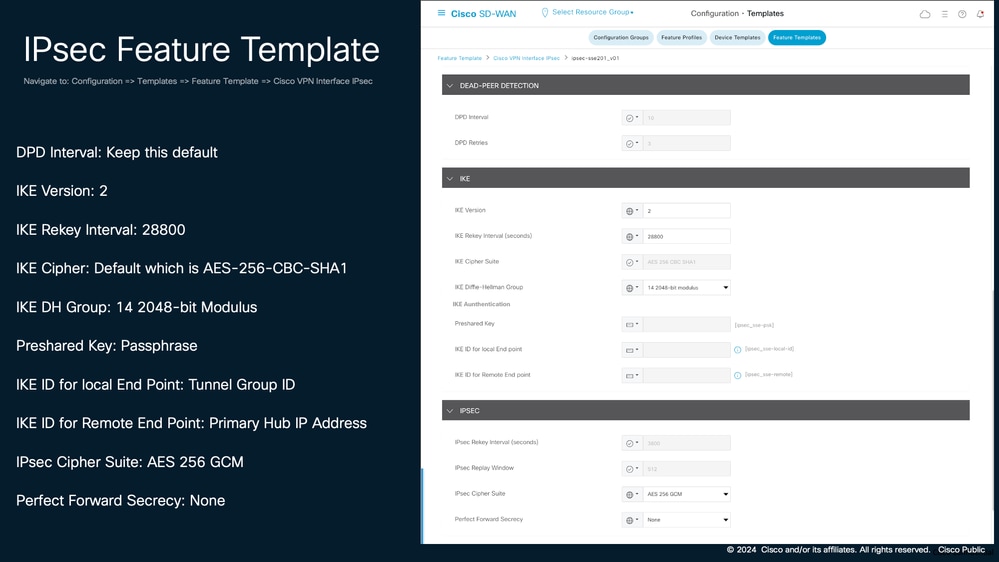Image resolution: width=999 pixels, height=562 pixels.
Task: Click the IPsec Rekey Interval field
Action: coord(687,443)
